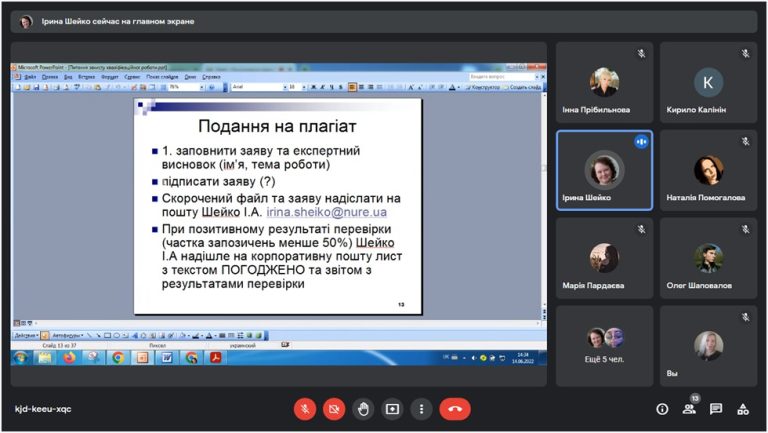Toggle bold formatting in PowerPoint toolbar
The height and width of the screenshot is (433, 768).
[x=313, y=87]
